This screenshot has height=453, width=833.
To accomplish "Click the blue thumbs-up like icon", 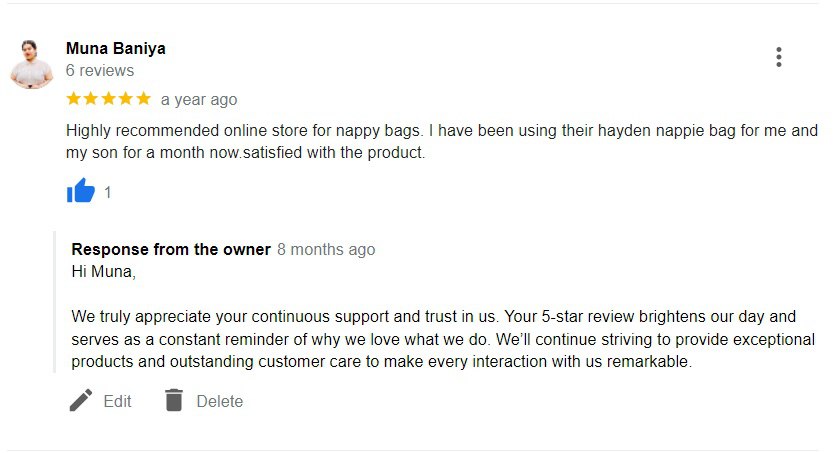I will [80, 191].
